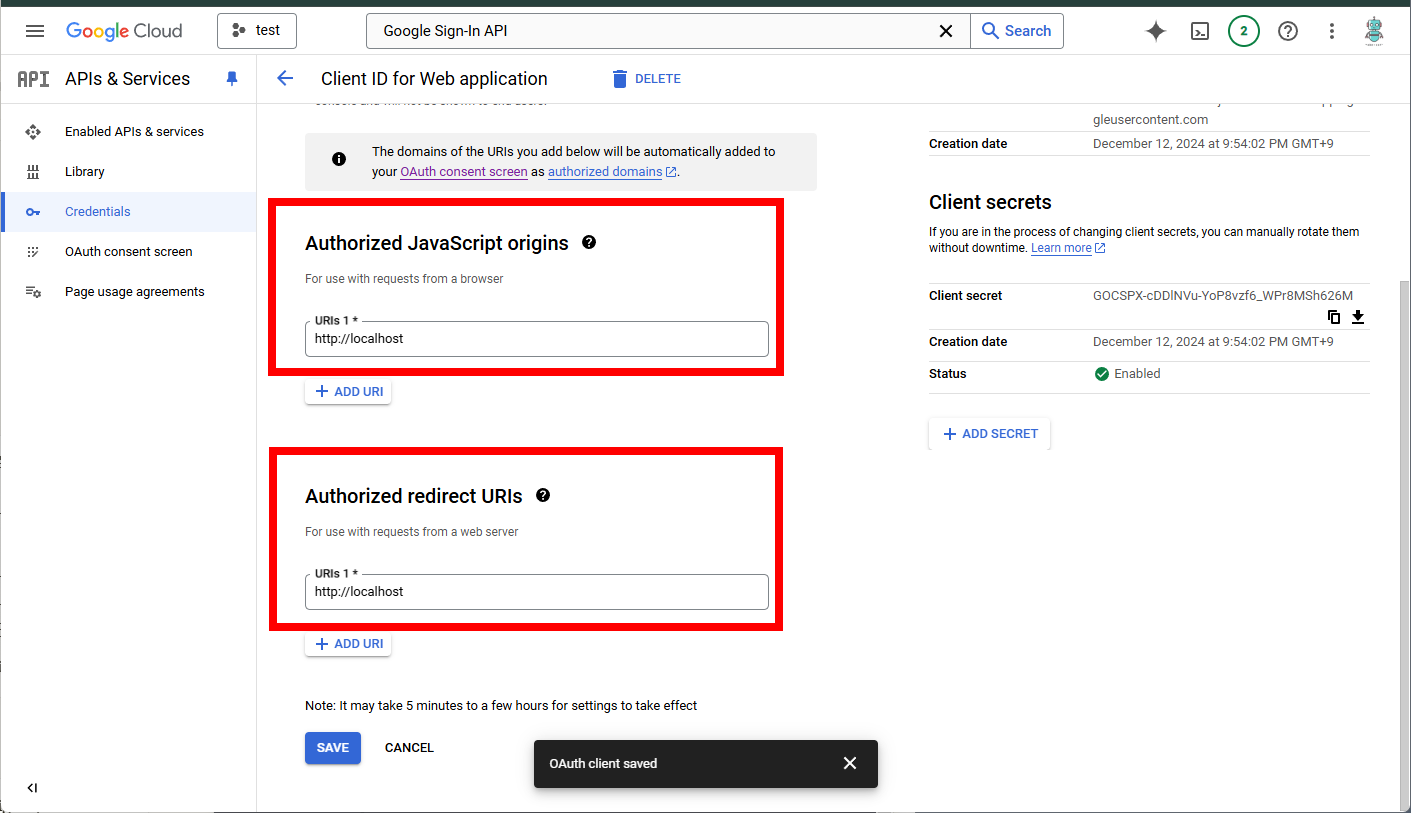Delete this OAuth client
This screenshot has width=1411, height=813.
[646, 79]
